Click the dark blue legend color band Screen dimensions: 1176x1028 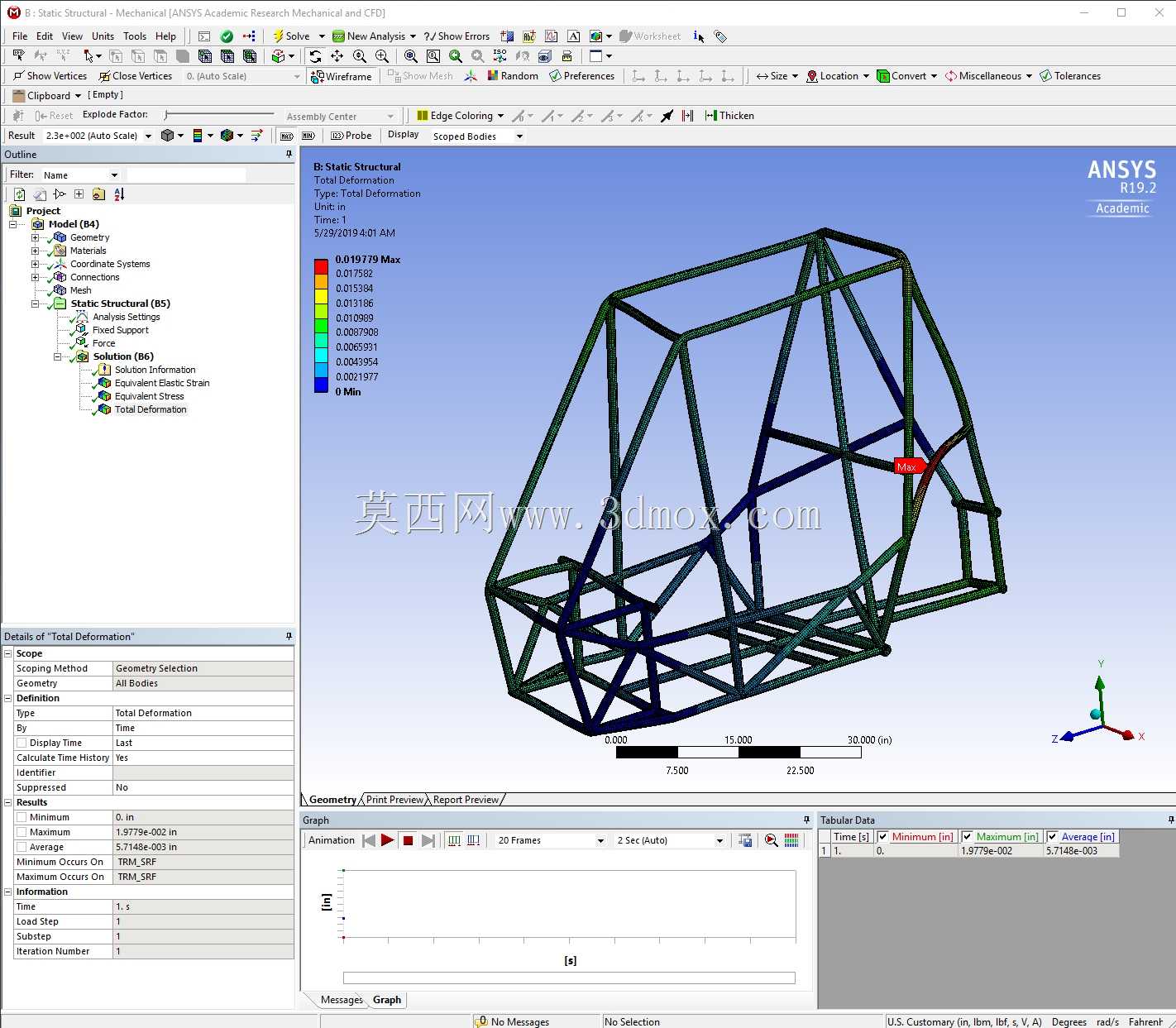(x=321, y=385)
